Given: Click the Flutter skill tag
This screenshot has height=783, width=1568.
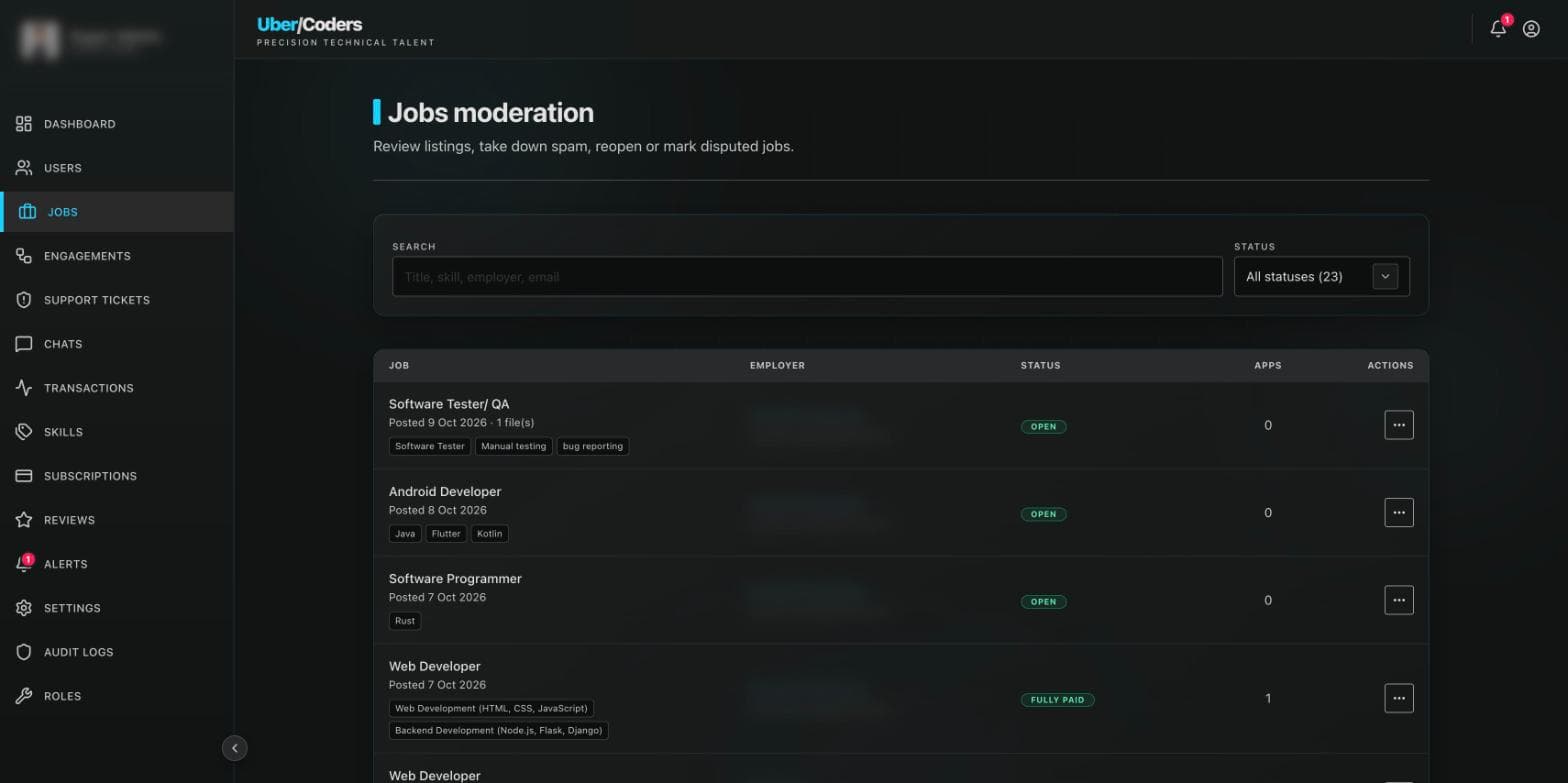Looking at the screenshot, I should 446,534.
